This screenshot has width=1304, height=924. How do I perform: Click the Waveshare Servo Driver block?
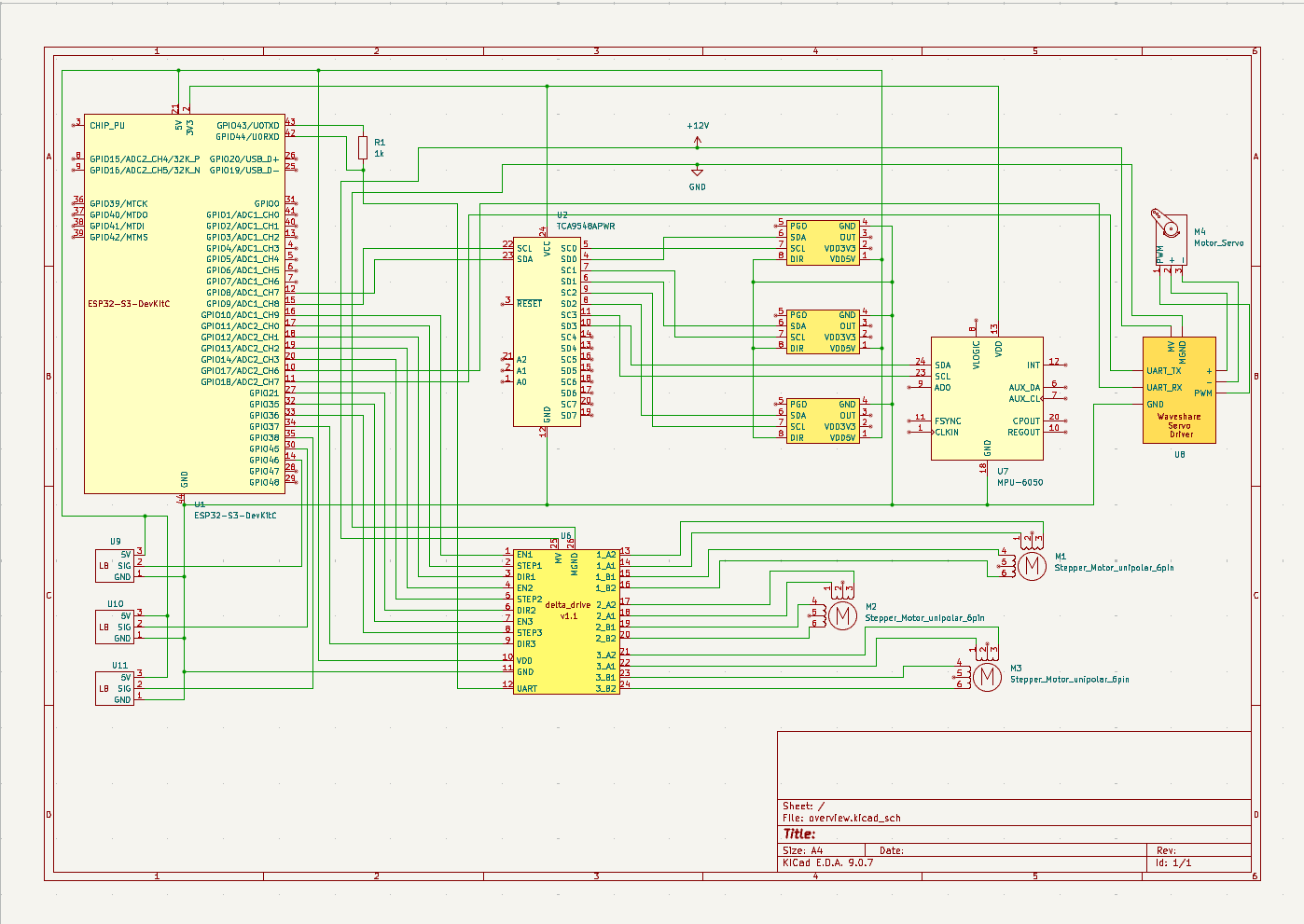1179,390
